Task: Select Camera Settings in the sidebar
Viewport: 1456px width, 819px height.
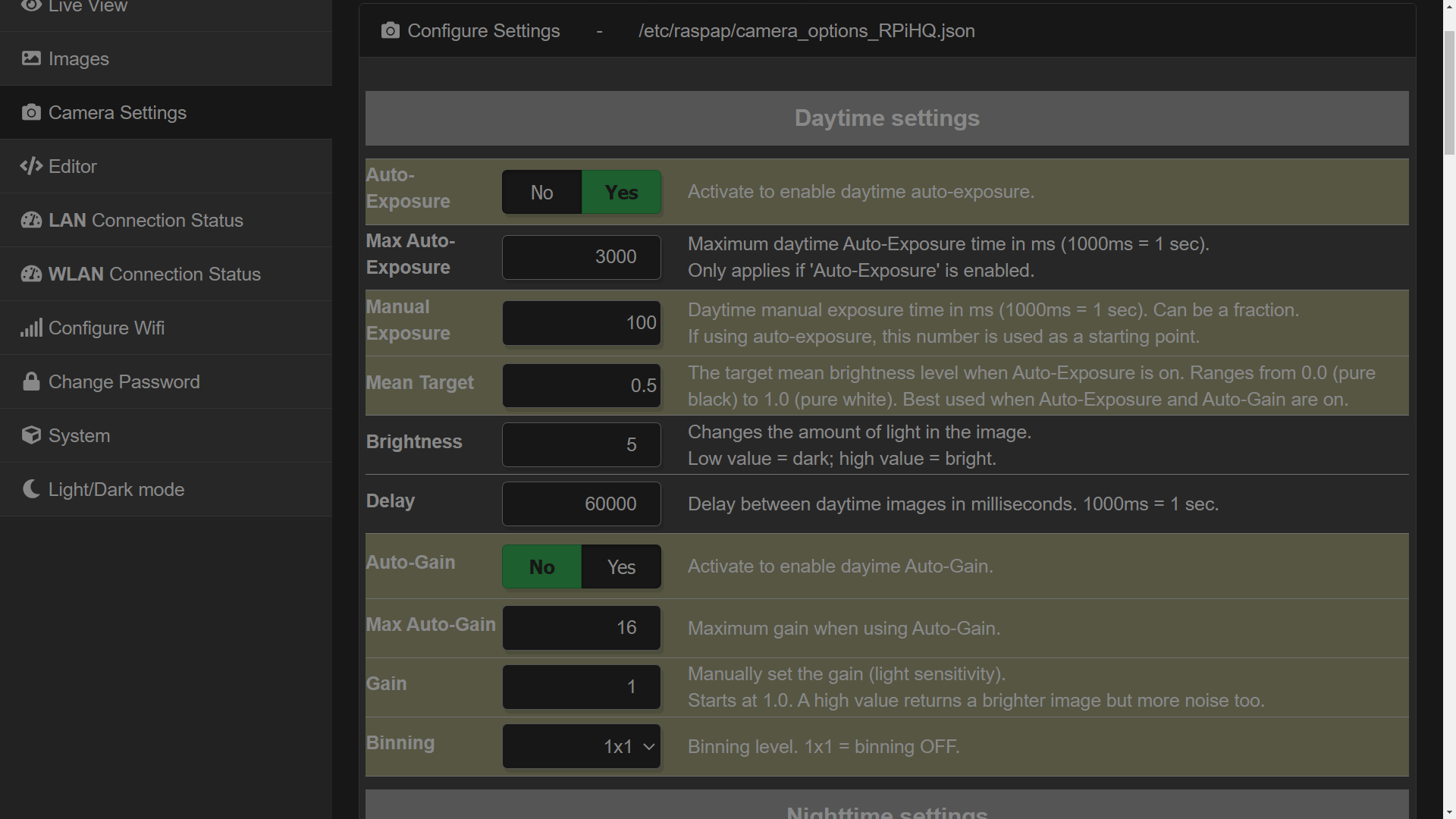Action: (166, 112)
